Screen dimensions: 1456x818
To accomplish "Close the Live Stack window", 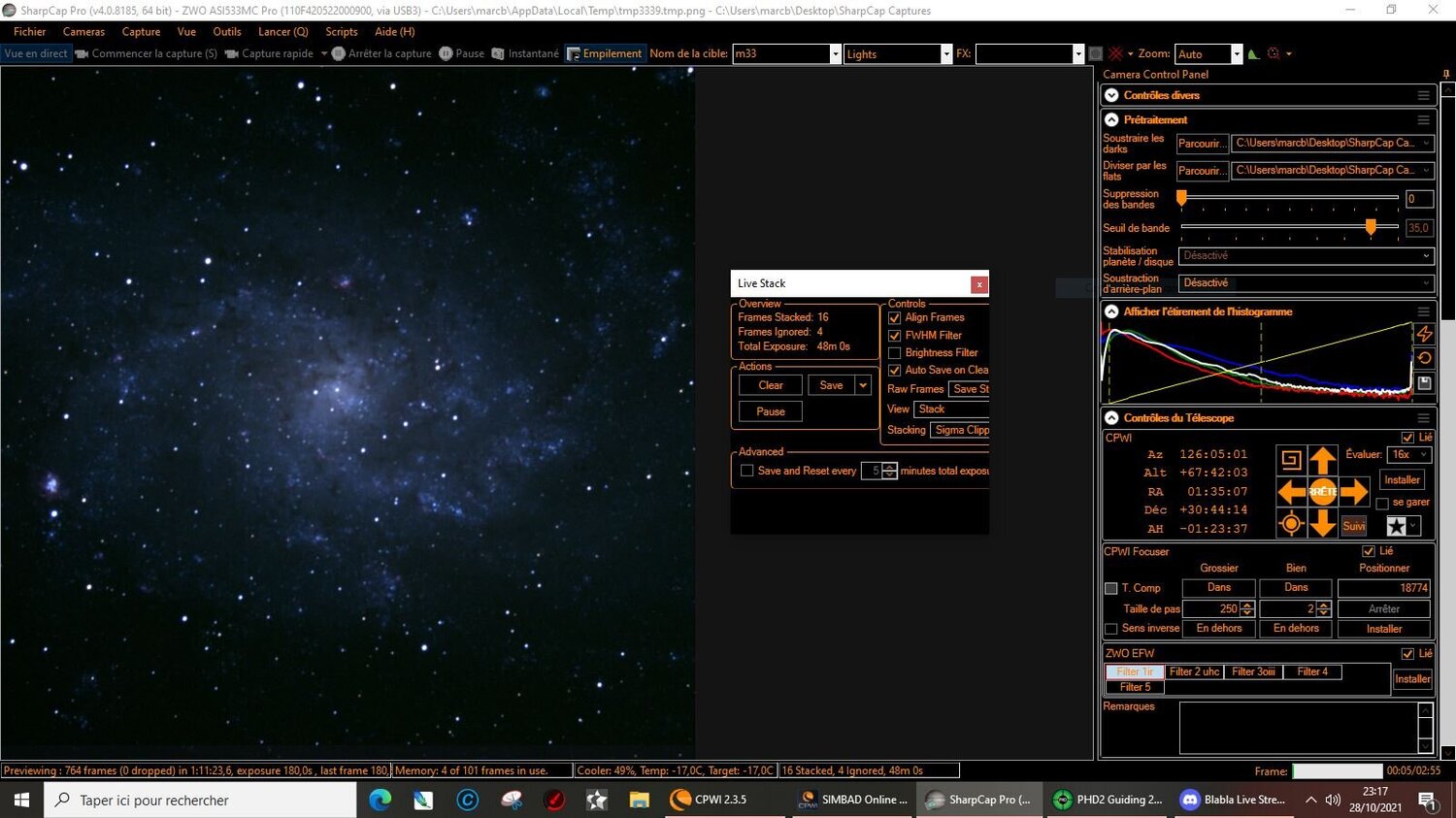I will (x=979, y=284).
